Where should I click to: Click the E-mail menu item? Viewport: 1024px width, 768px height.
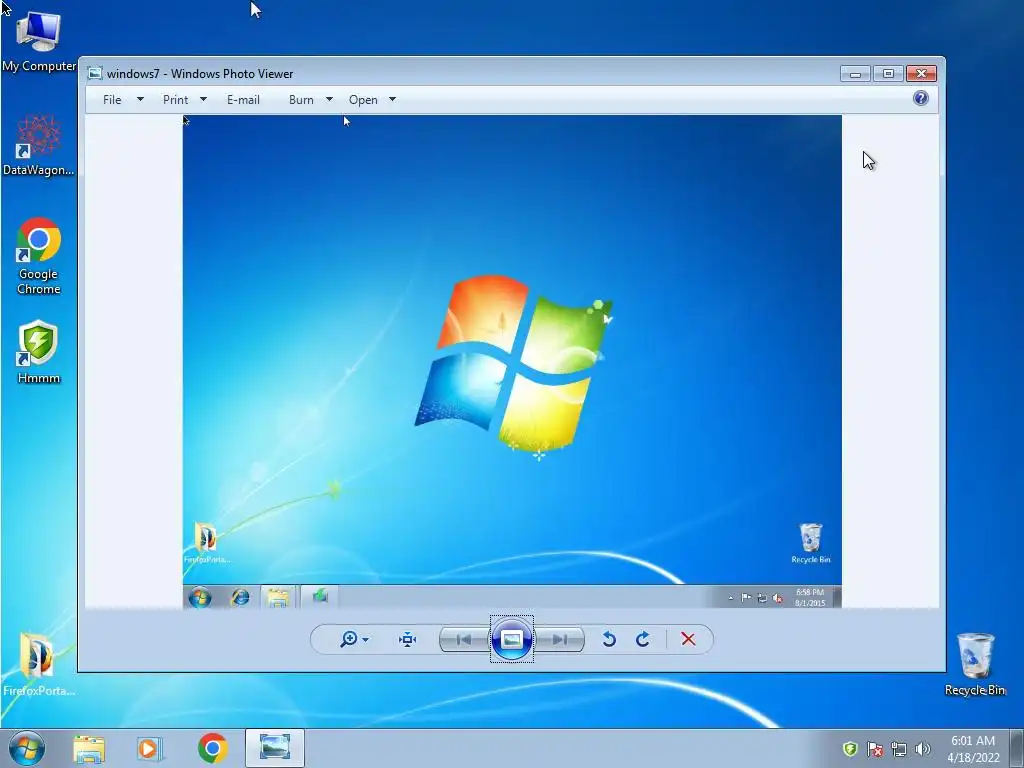pyautogui.click(x=243, y=99)
